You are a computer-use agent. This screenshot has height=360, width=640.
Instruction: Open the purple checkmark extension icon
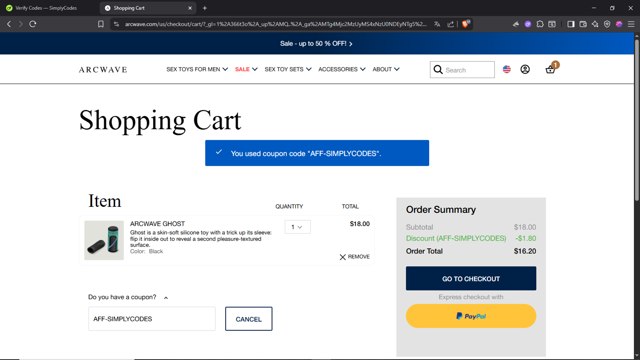[x=528, y=24]
